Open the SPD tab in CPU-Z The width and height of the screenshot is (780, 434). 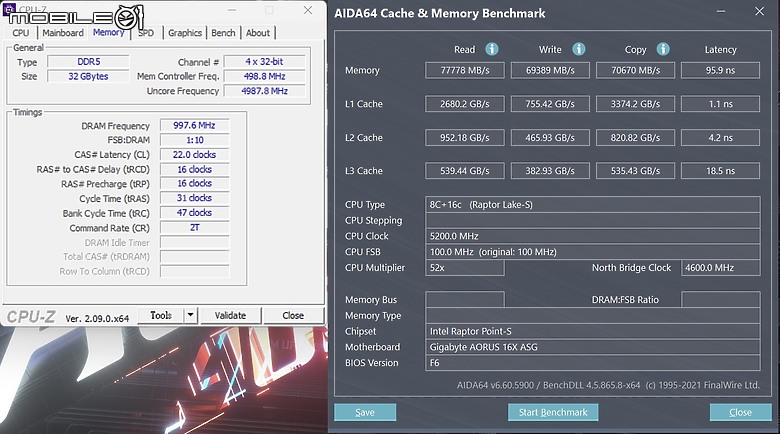146,33
